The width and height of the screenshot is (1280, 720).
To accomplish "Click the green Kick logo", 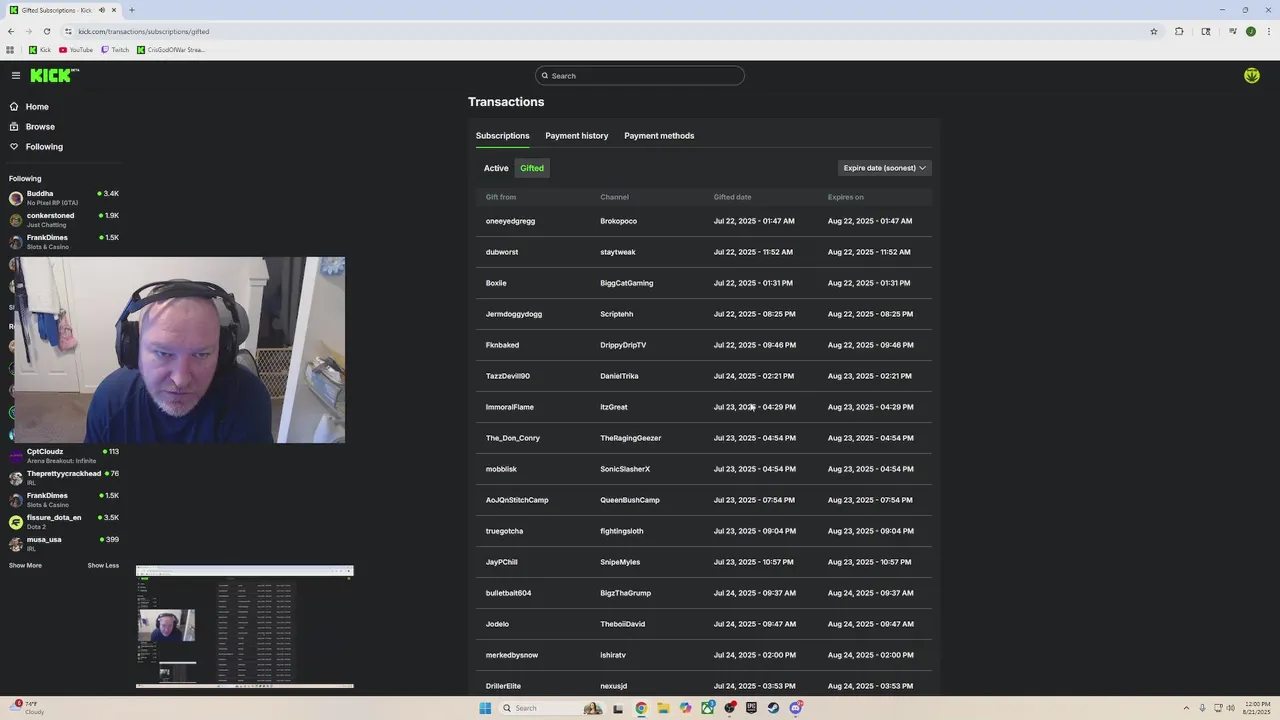I will click(x=54, y=75).
